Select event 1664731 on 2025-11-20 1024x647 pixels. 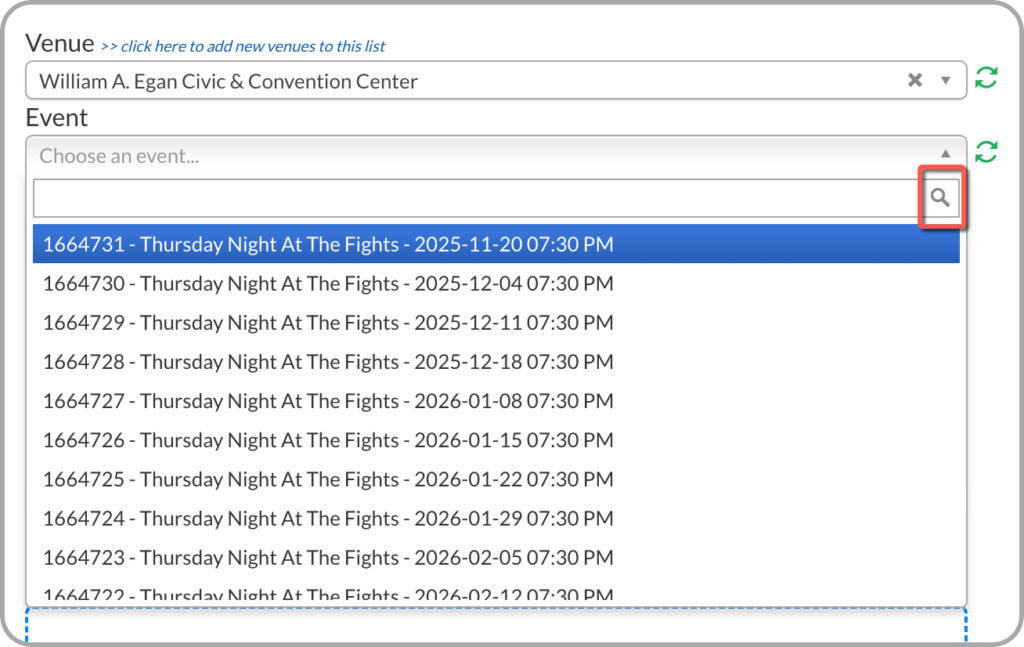(x=328, y=244)
